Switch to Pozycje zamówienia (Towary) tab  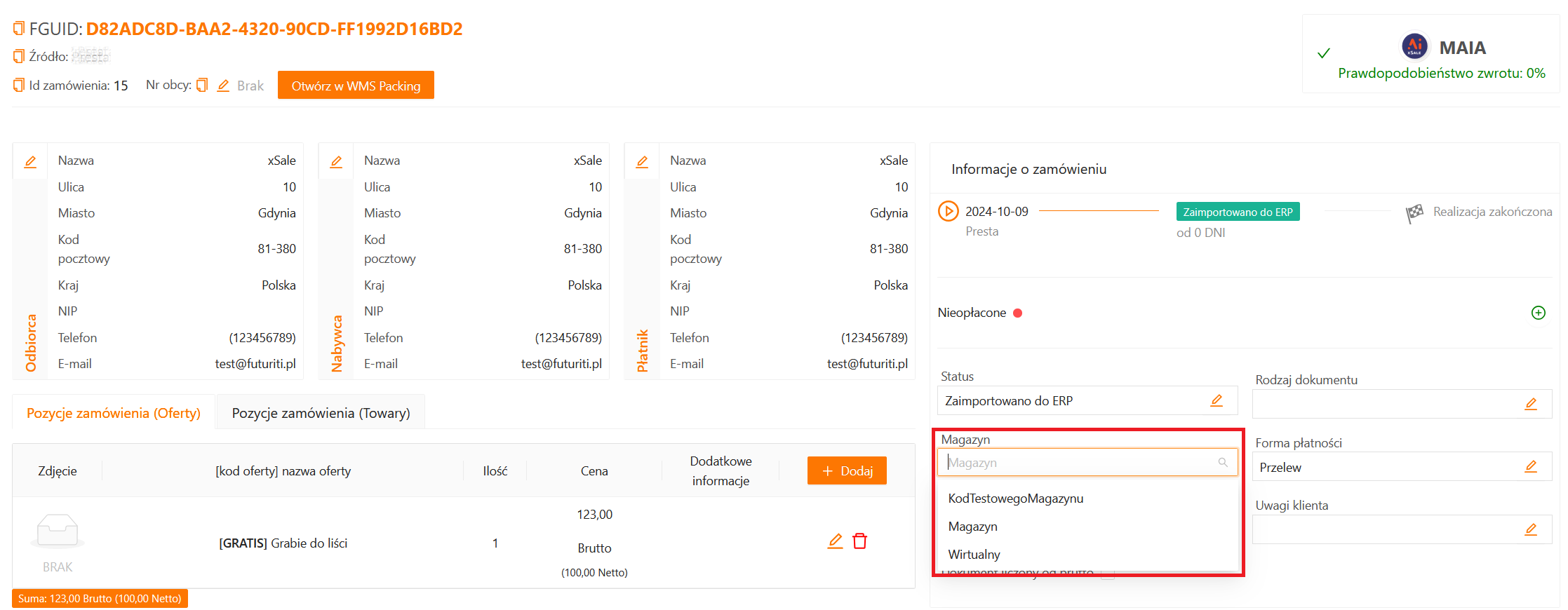(x=321, y=413)
